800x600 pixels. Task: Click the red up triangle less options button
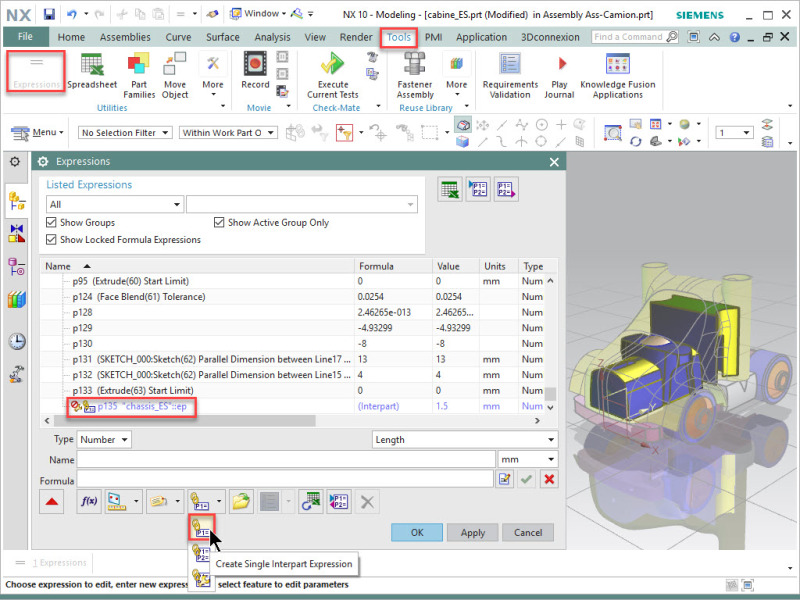tap(52, 502)
